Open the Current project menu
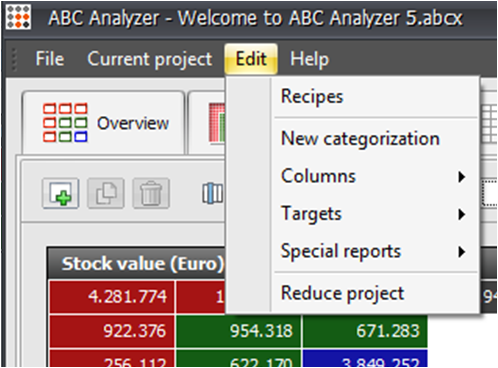This screenshot has width=498, height=368. (x=149, y=59)
